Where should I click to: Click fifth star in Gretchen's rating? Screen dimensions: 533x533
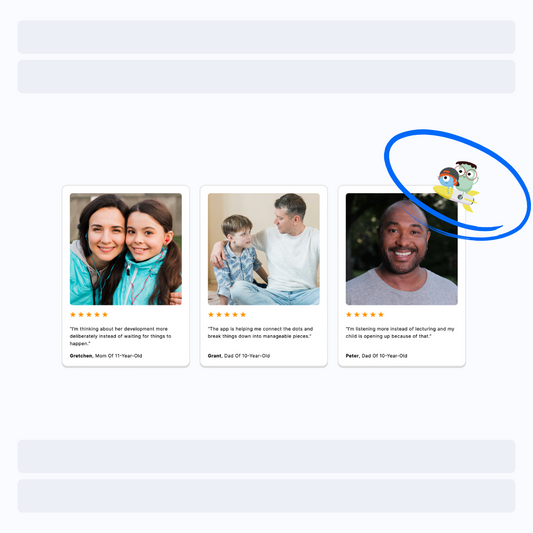click(x=105, y=314)
